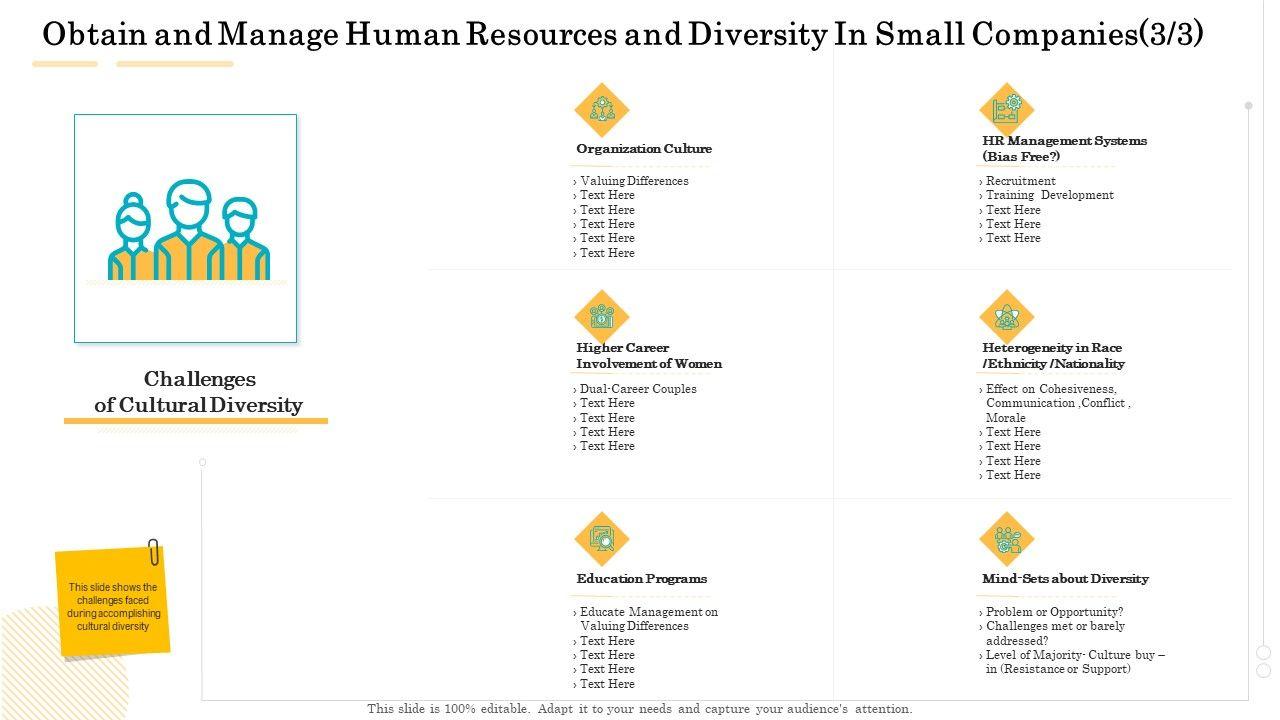Image resolution: width=1280 pixels, height=720 pixels.
Task: Click the Recruitment bullet item
Action: [x=1020, y=181]
